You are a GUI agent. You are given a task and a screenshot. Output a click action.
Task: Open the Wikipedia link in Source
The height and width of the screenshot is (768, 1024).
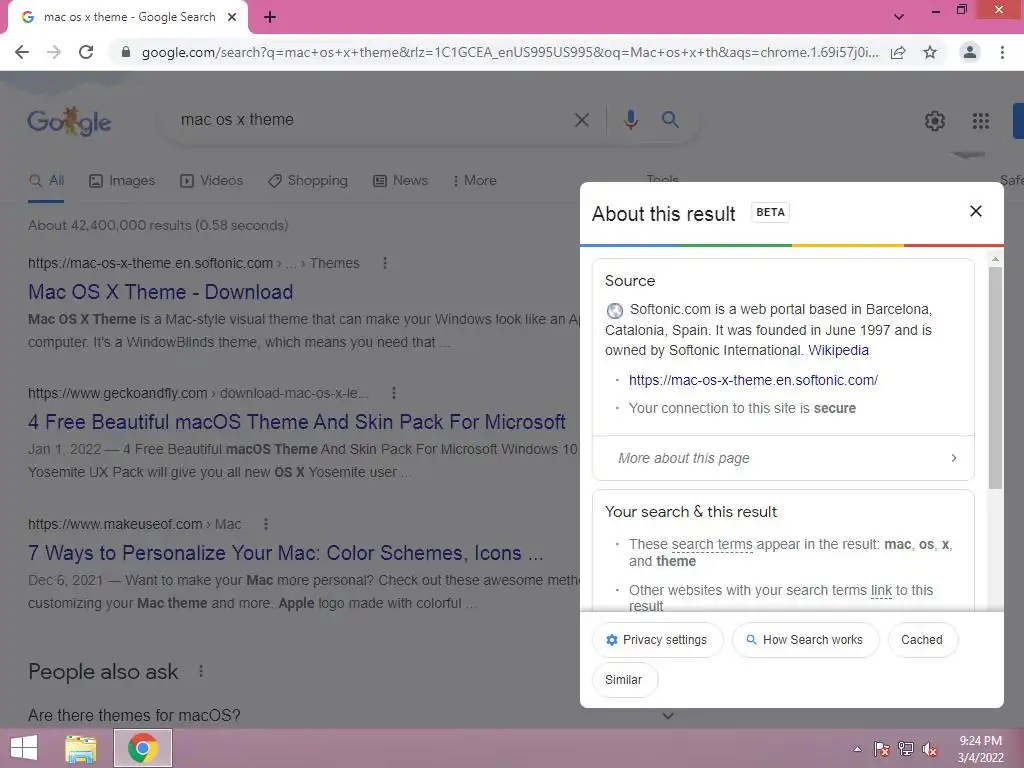point(839,351)
